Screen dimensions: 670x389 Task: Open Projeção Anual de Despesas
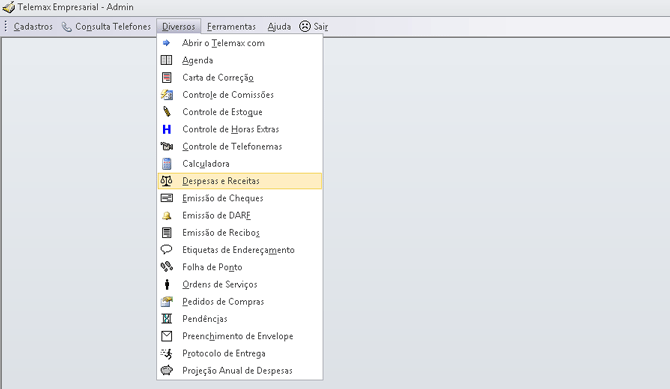tap(240, 370)
